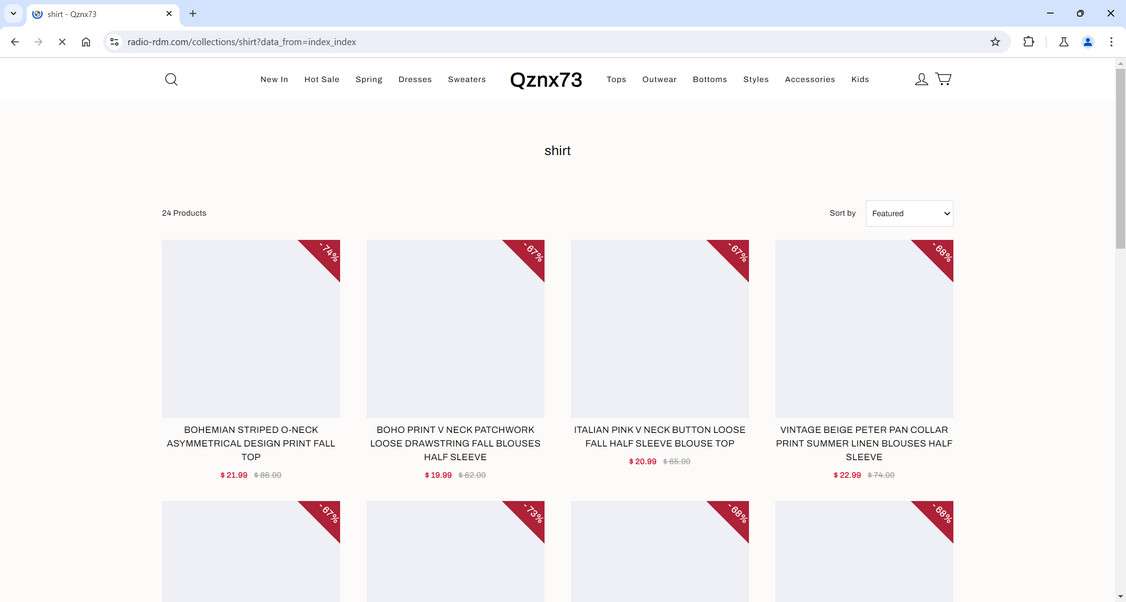The image size is (1126, 602).
Task: Select the 'shirt - Qznx73' browser tab
Action: click(x=101, y=14)
